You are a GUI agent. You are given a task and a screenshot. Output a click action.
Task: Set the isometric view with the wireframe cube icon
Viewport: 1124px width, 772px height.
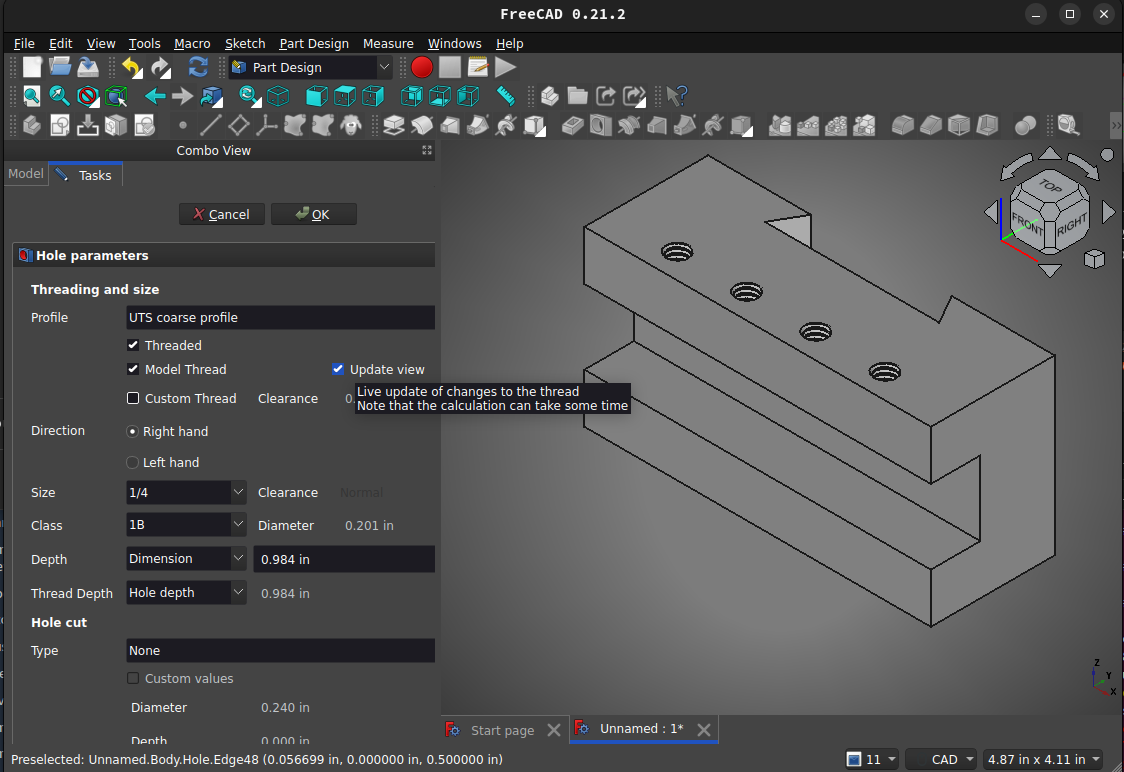pos(278,95)
